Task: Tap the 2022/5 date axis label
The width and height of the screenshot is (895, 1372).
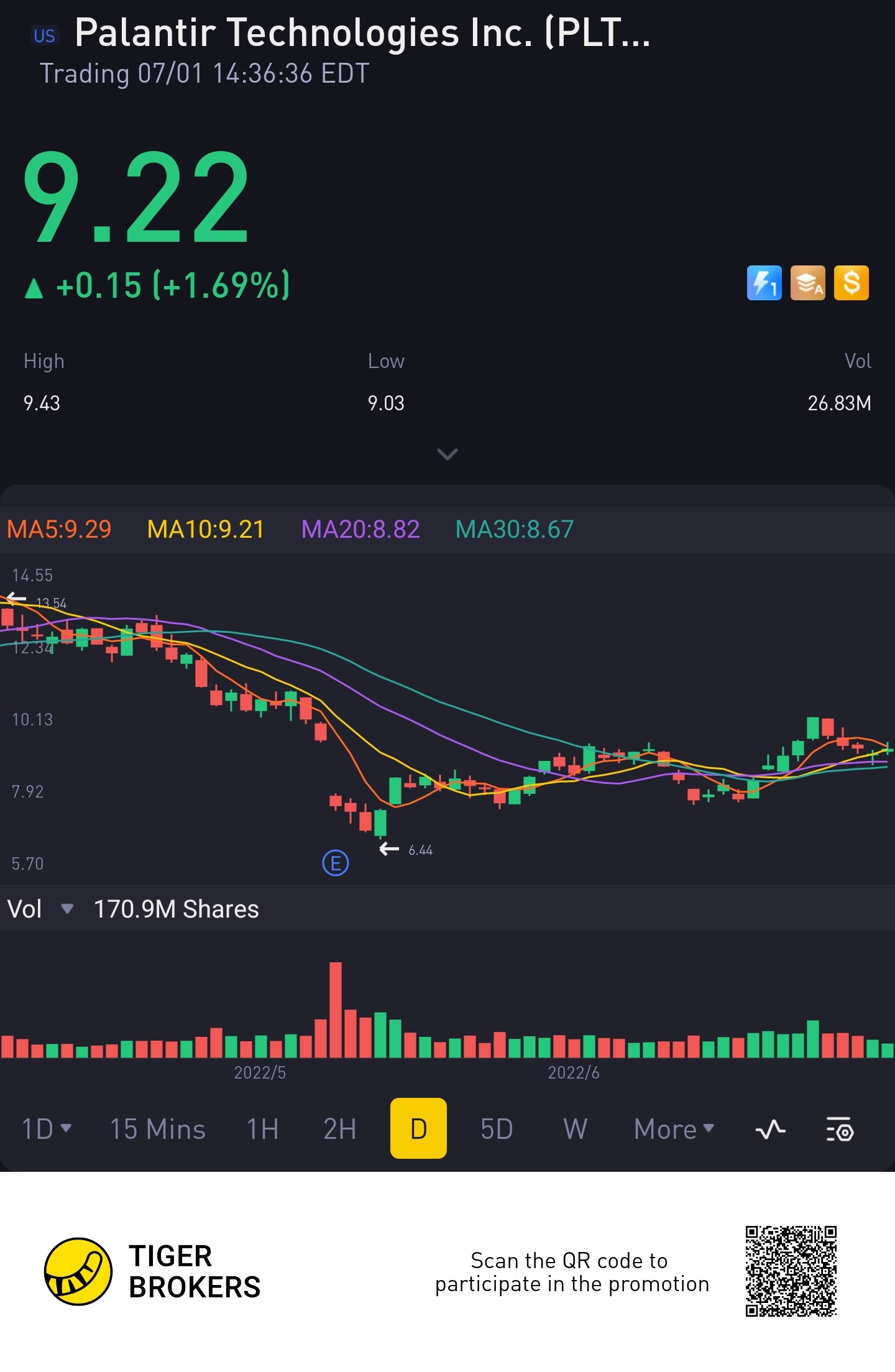Action: [260, 1072]
